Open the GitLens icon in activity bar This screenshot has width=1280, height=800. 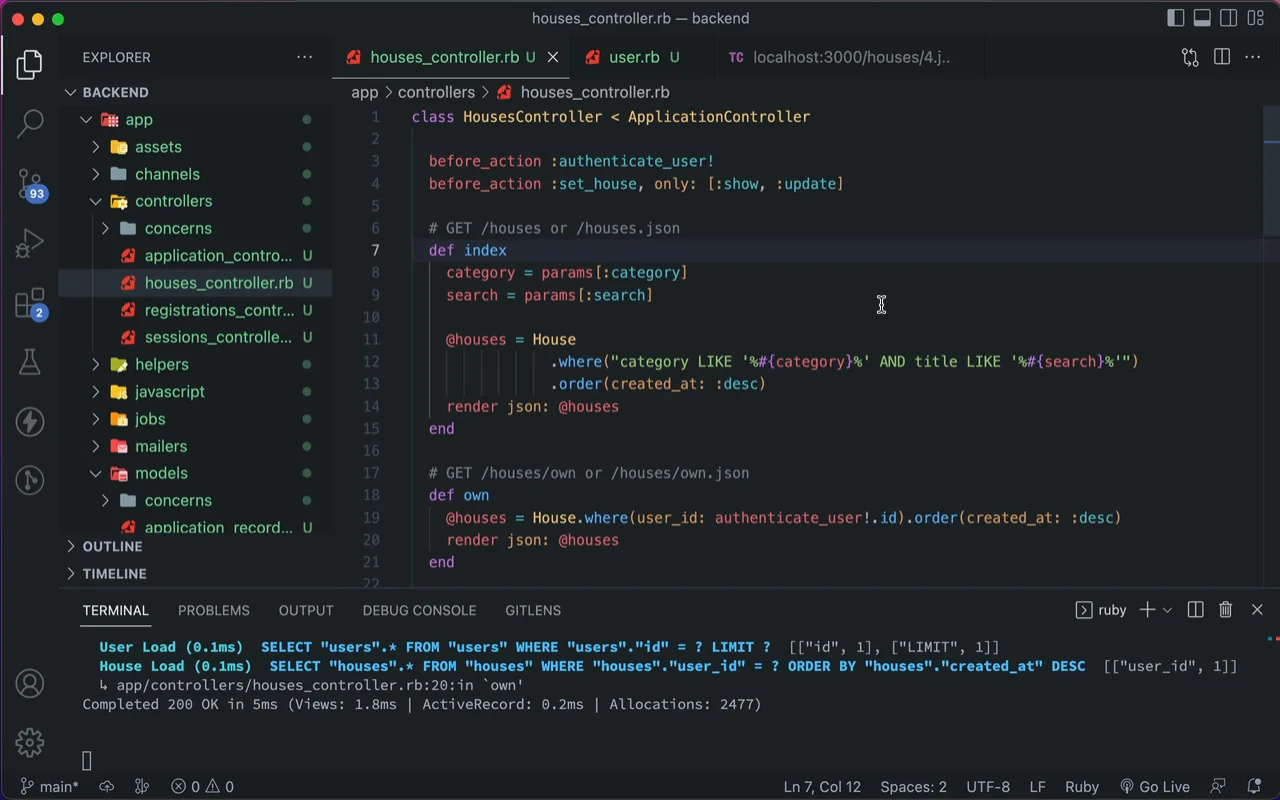[x=30, y=481]
